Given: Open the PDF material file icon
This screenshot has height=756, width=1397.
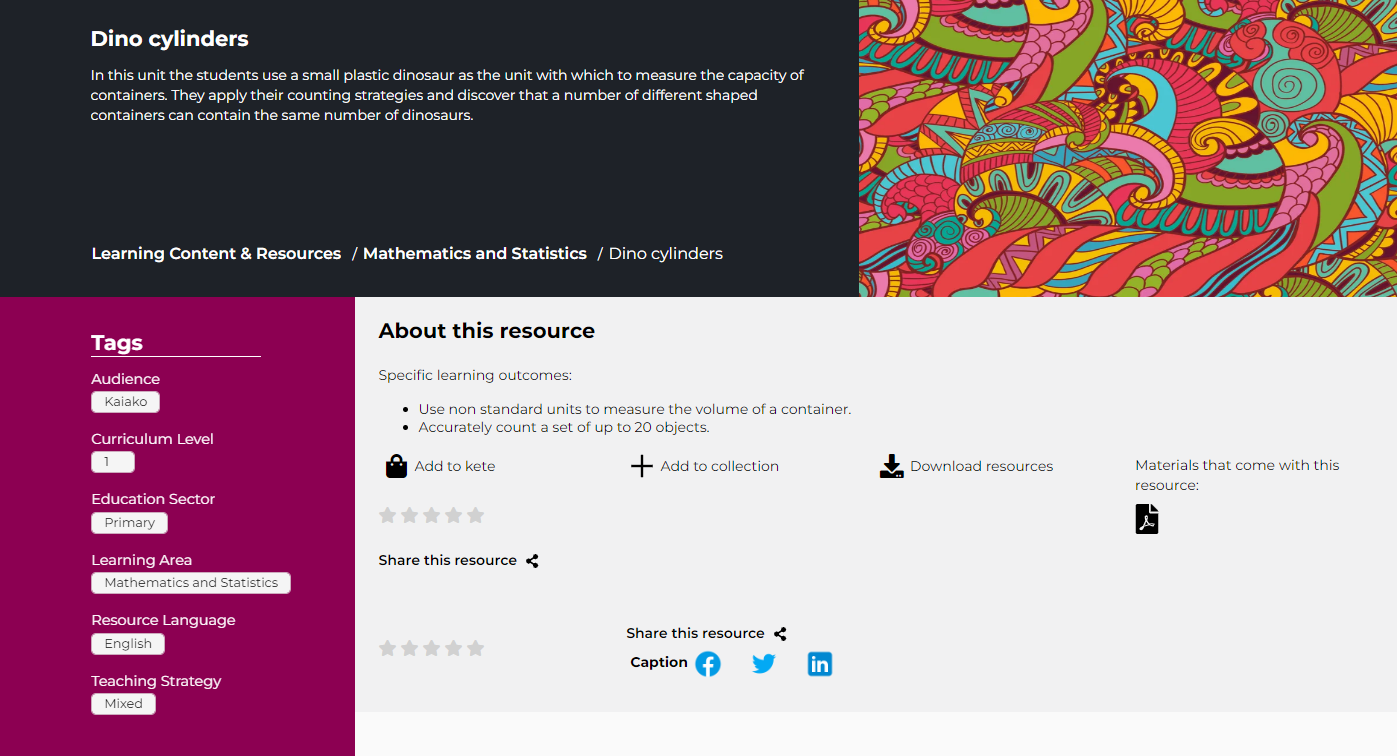Looking at the screenshot, I should [x=1147, y=519].
